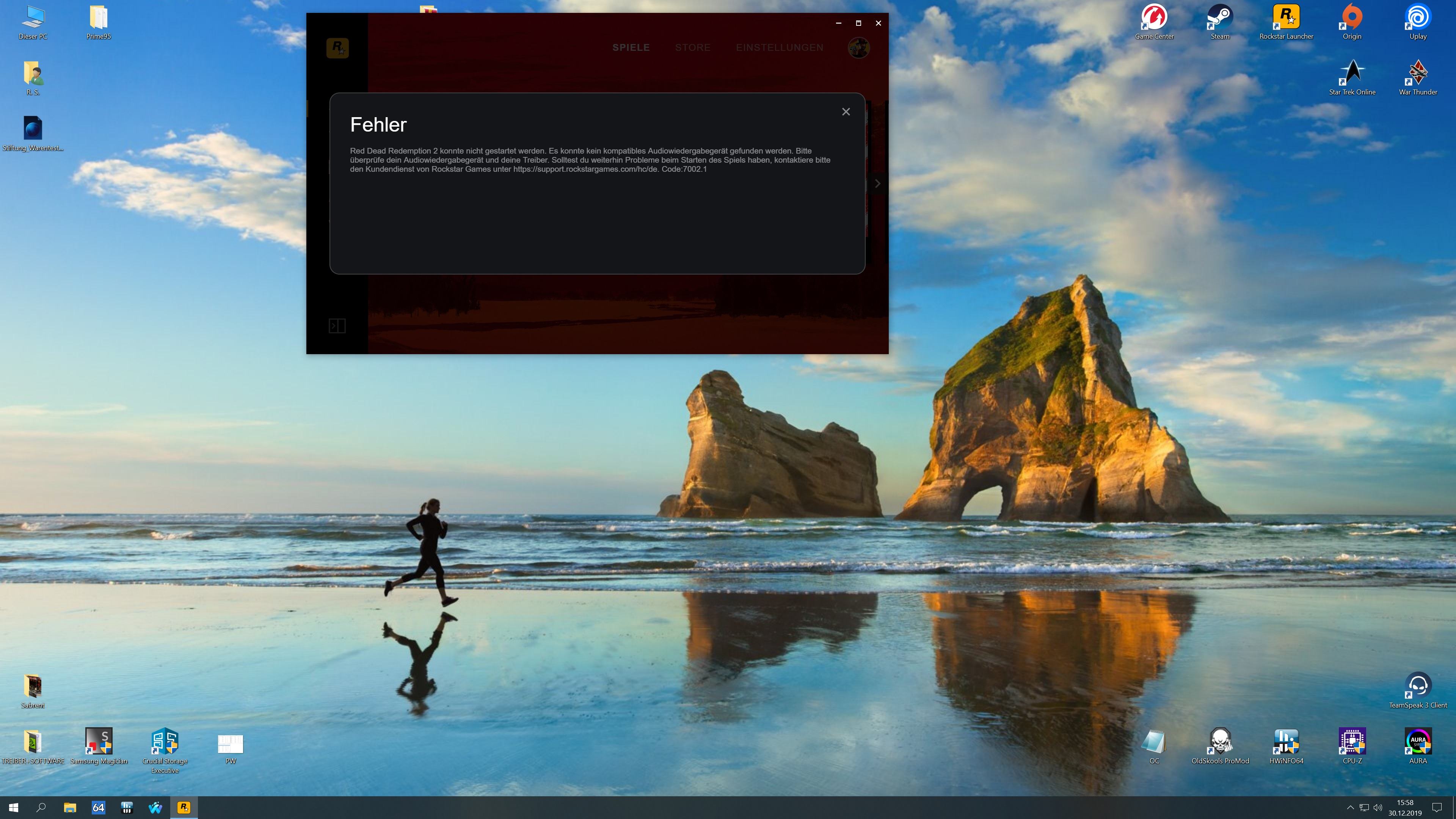Close the Fehler error dialog
Screen dimensions: 1456x819
(846, 112)
